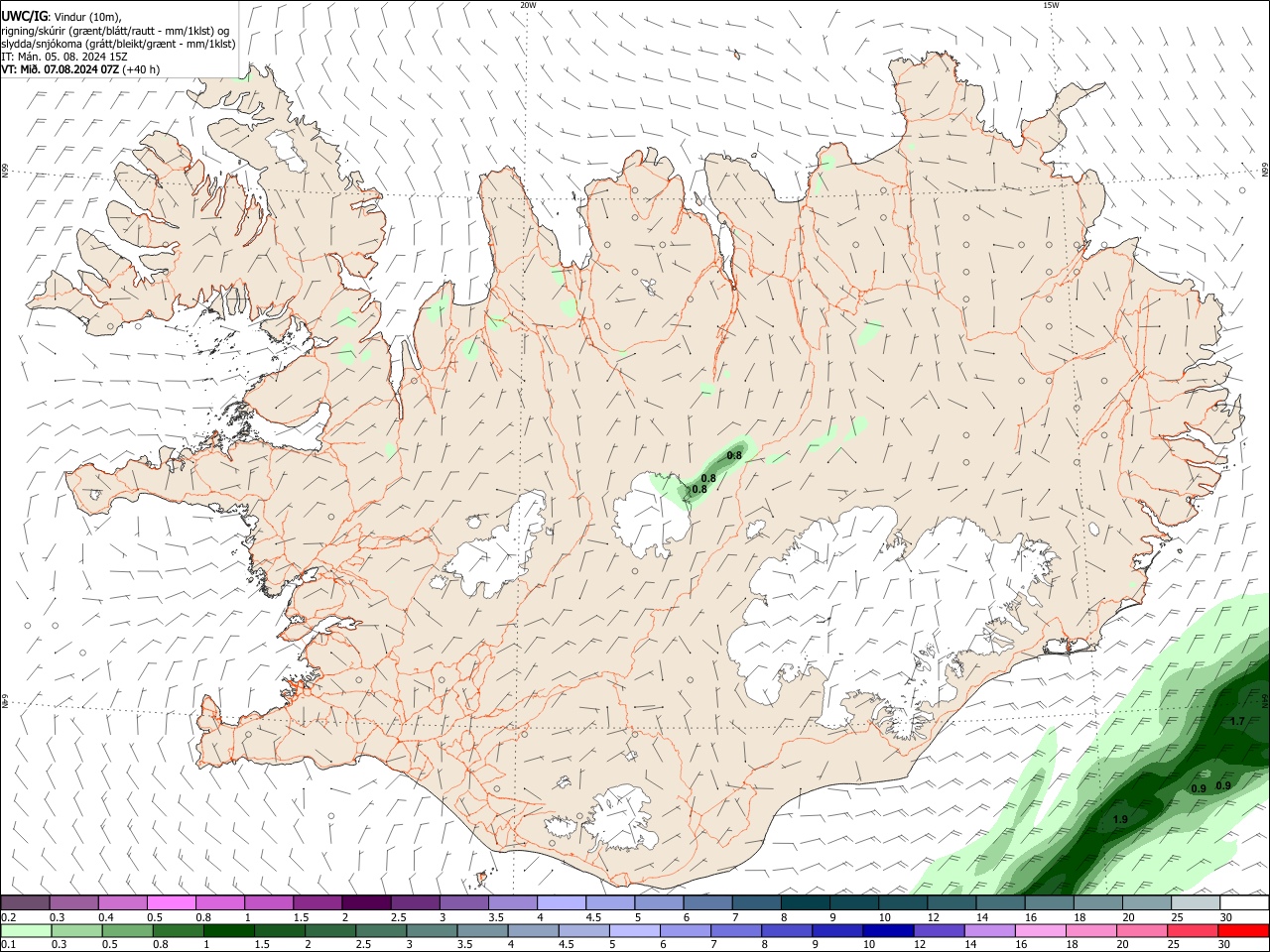Click the pale gray snow swatch at 25
The height and width of the screenshot is (952, 1270).
point(1197,903)
